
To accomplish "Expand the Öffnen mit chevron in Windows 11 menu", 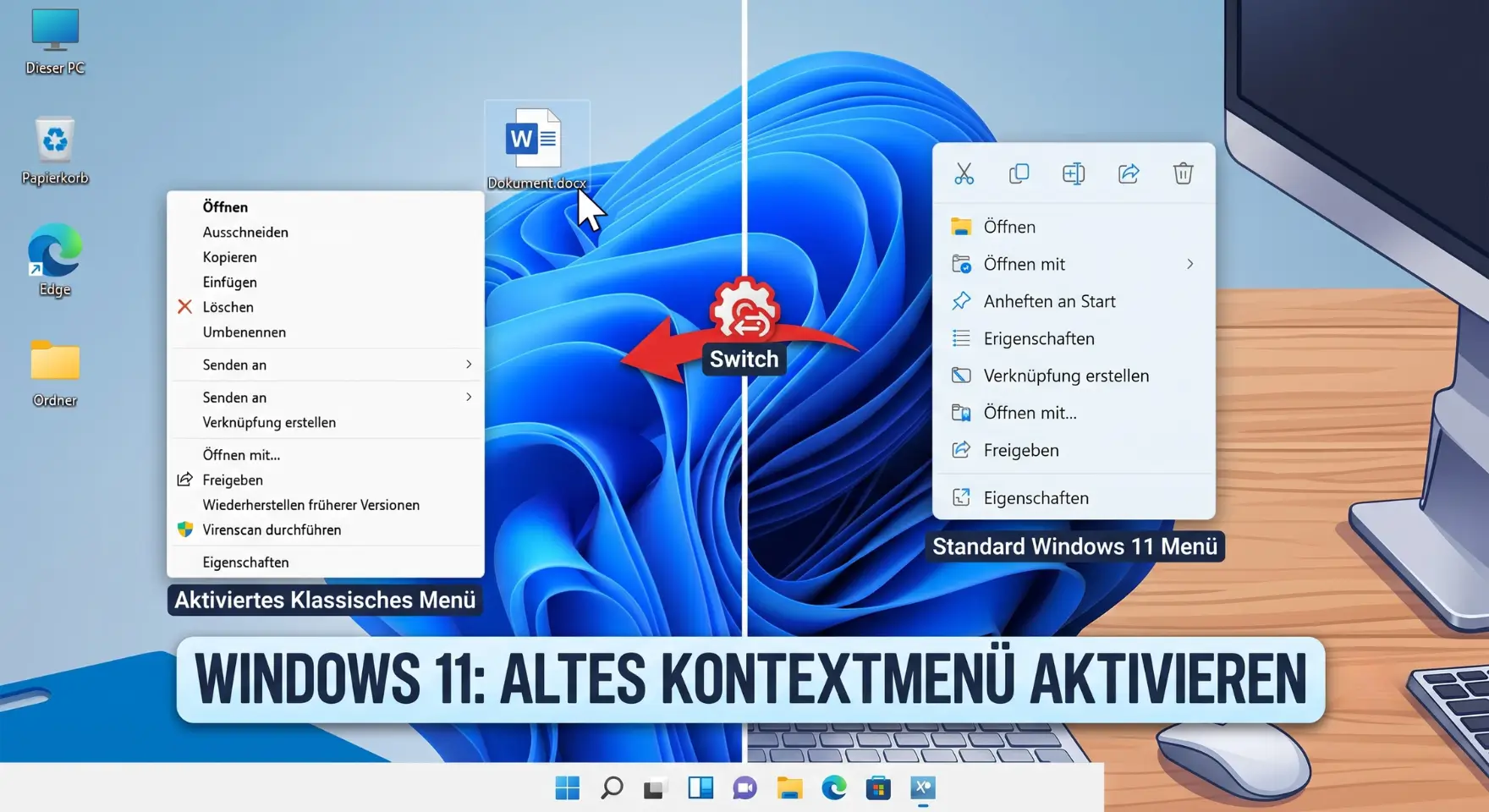I will (1190, 264).
